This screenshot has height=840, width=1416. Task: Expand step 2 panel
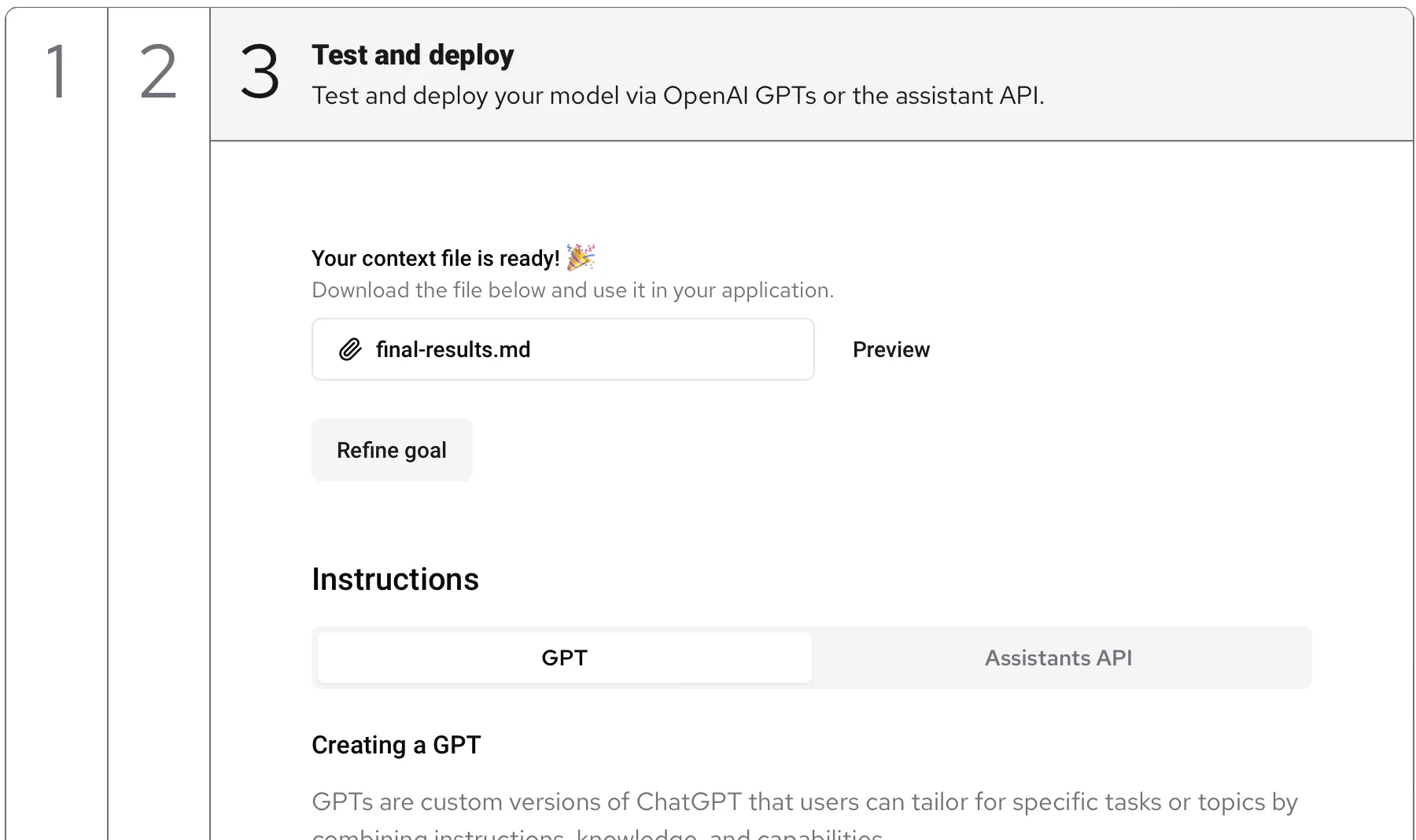pyautogui.click(x=158, y=72)
